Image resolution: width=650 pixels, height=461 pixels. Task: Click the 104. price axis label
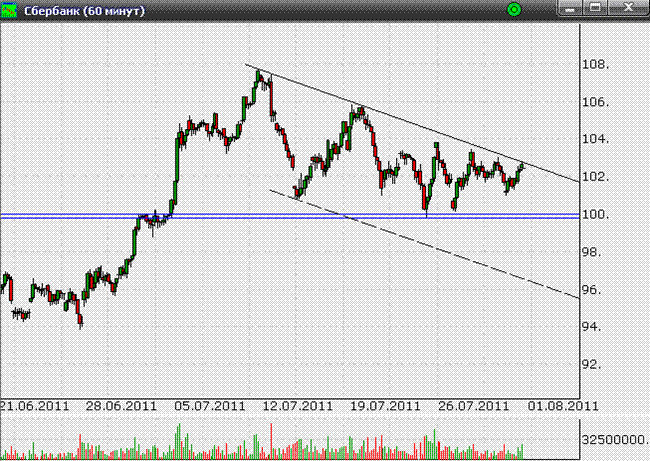tap(596, 139)
